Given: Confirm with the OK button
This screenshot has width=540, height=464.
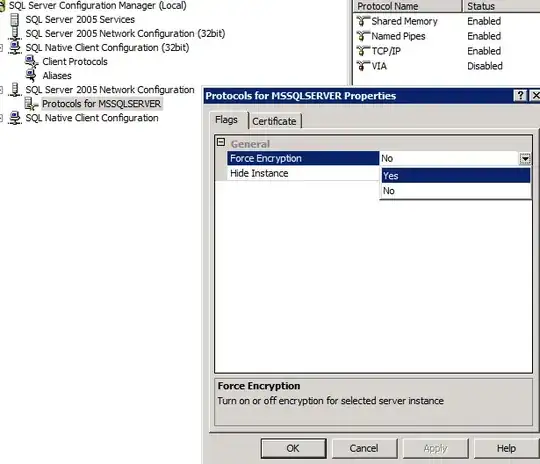Looking at the screenshot, I should (x=293, y=448).
